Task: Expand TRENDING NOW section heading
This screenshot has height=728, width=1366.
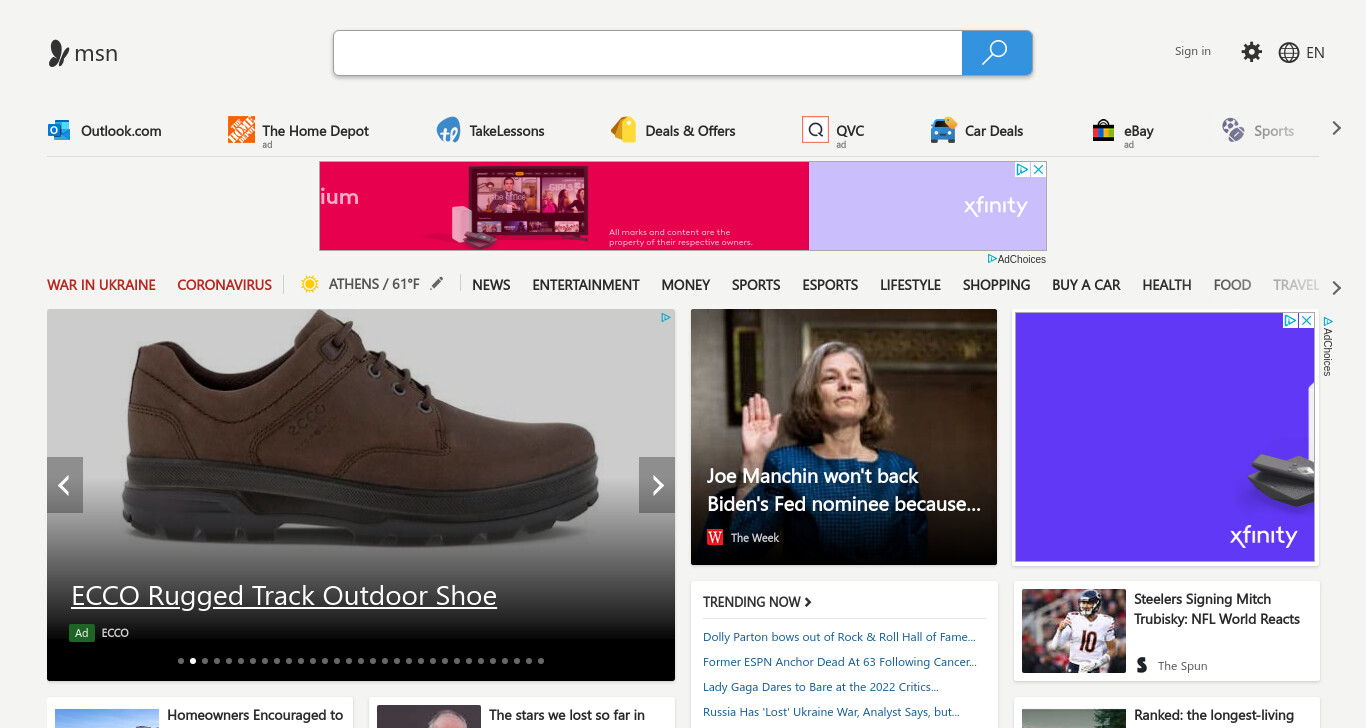Action: pyautogui.click(x=757, y=602)
